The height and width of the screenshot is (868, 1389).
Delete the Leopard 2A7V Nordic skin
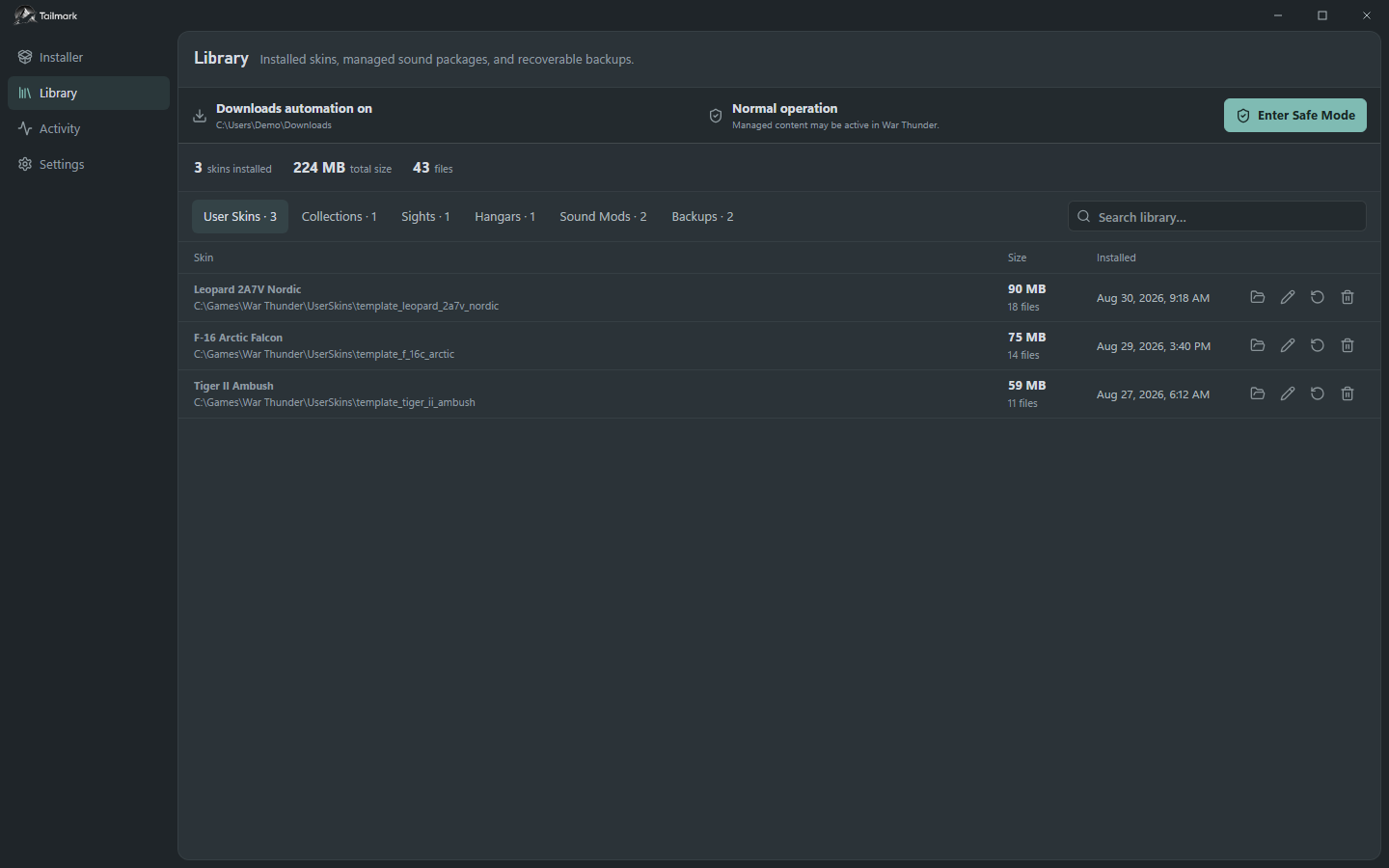point(1348,297)
